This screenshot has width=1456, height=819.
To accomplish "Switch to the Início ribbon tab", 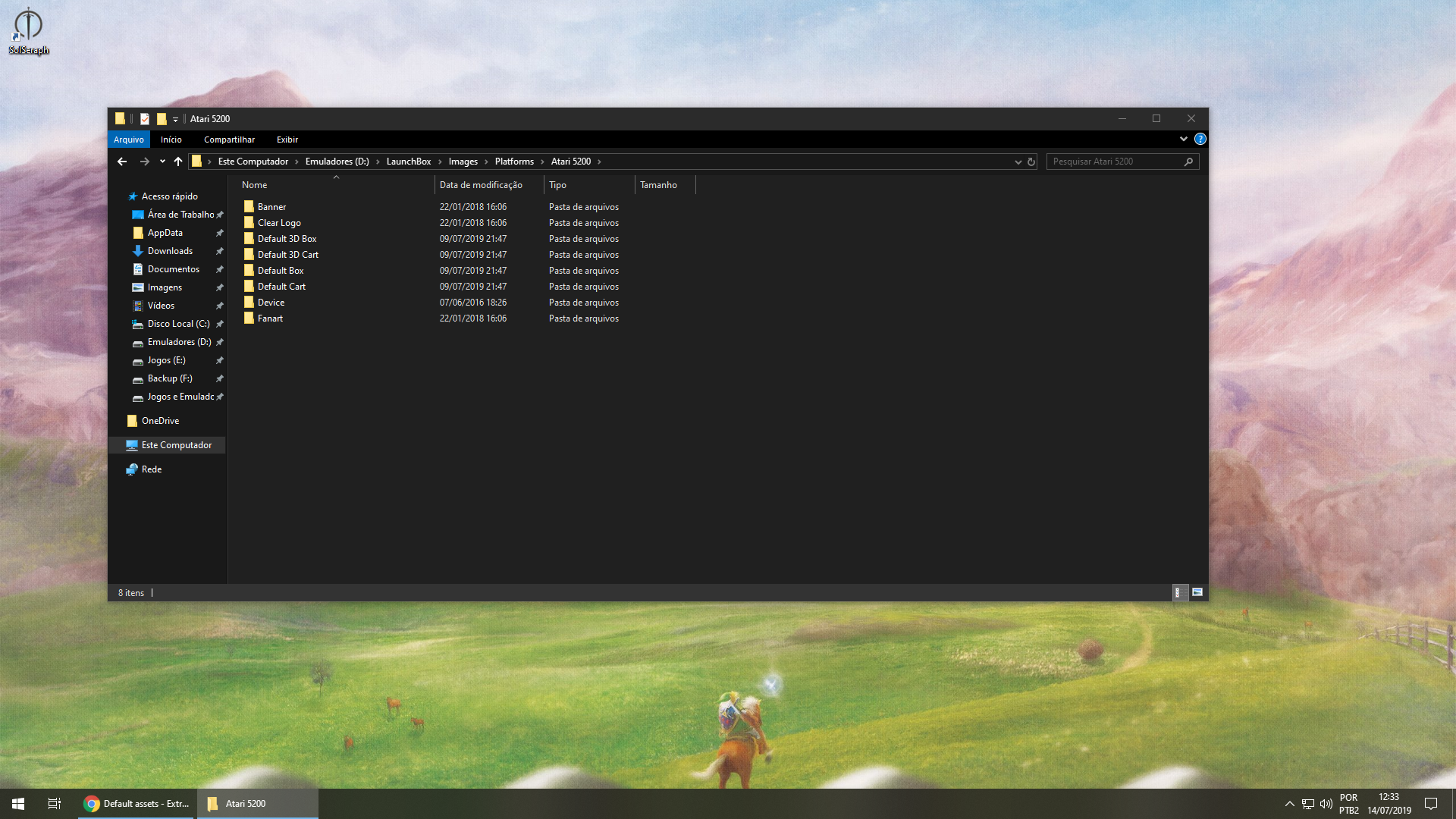I will point(171,140).
